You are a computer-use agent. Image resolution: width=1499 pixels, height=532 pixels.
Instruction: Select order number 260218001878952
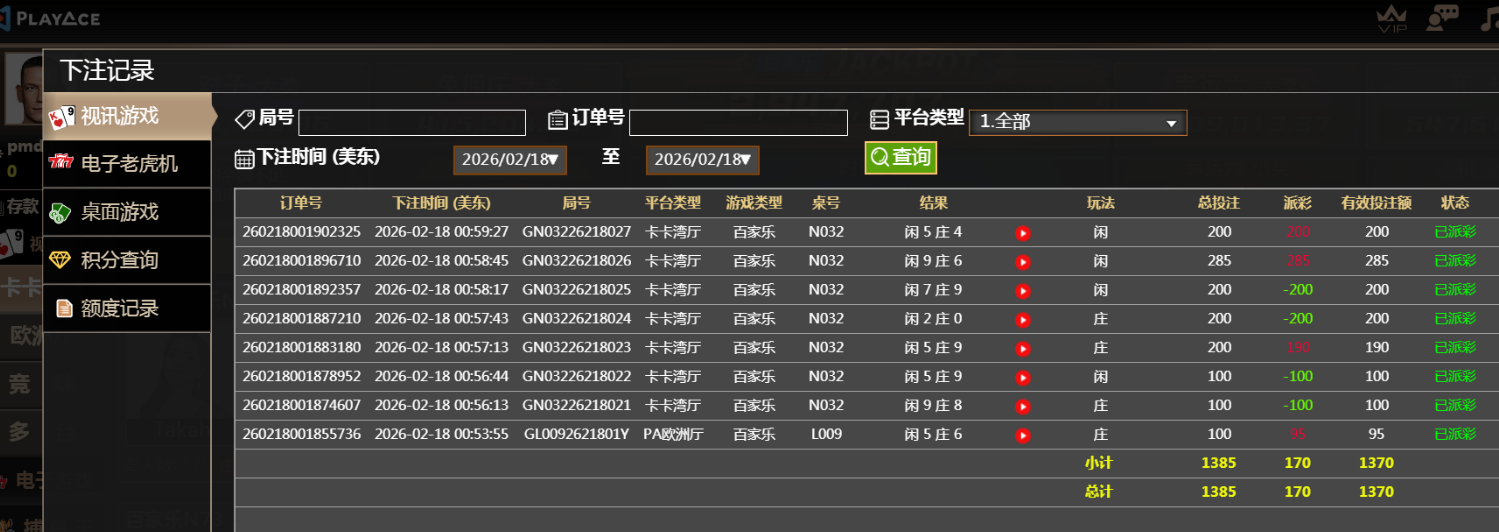coord(301,378)
